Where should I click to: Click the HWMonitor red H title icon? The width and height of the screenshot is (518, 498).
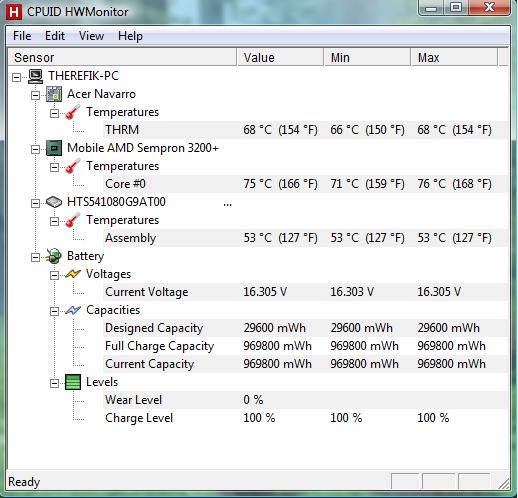(14, 12)
